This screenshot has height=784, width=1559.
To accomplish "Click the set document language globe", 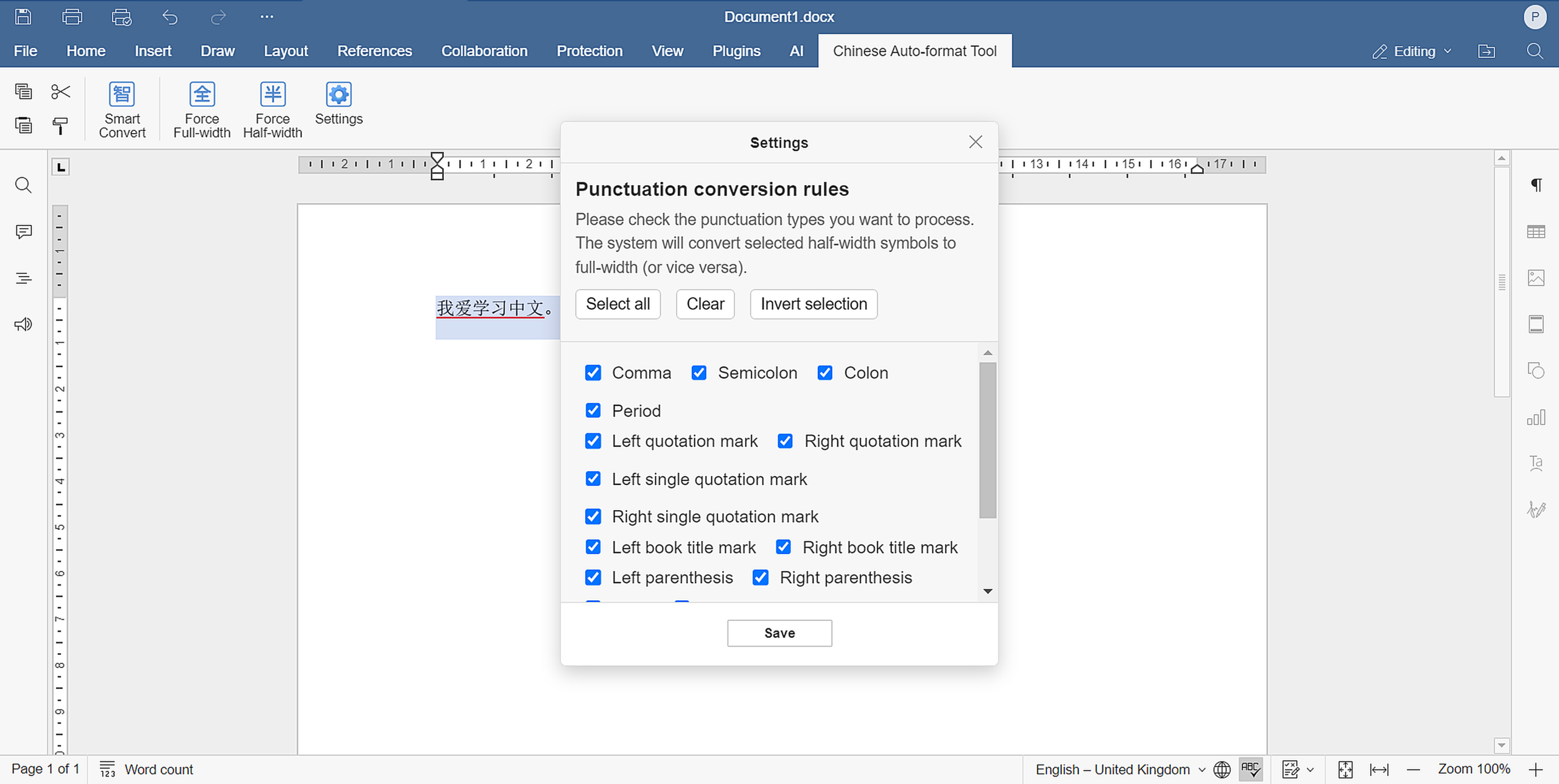I will point(1222,769).
